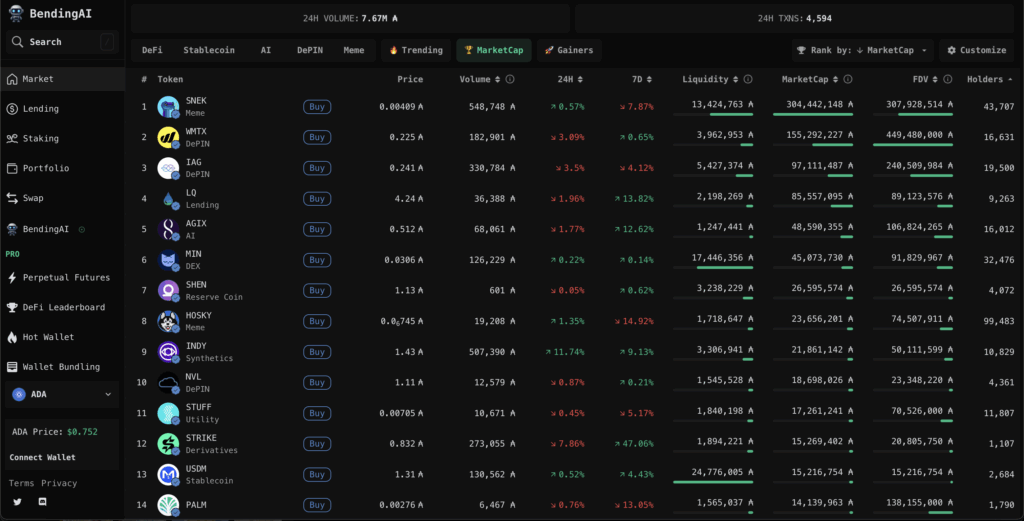Open the USDM token icon
This screenshot has width=1024, height=521.
168,475
